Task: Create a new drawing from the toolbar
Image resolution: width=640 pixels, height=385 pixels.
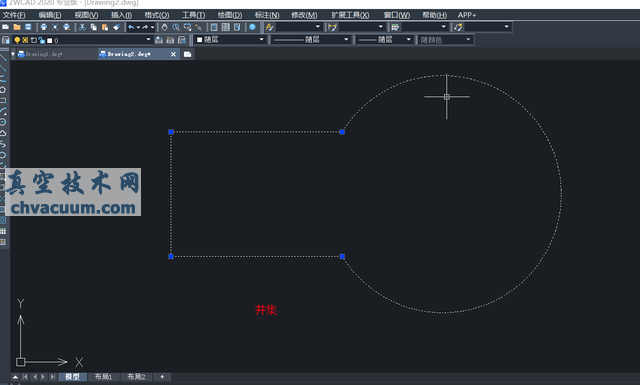Action: click(x=5, y=27)
